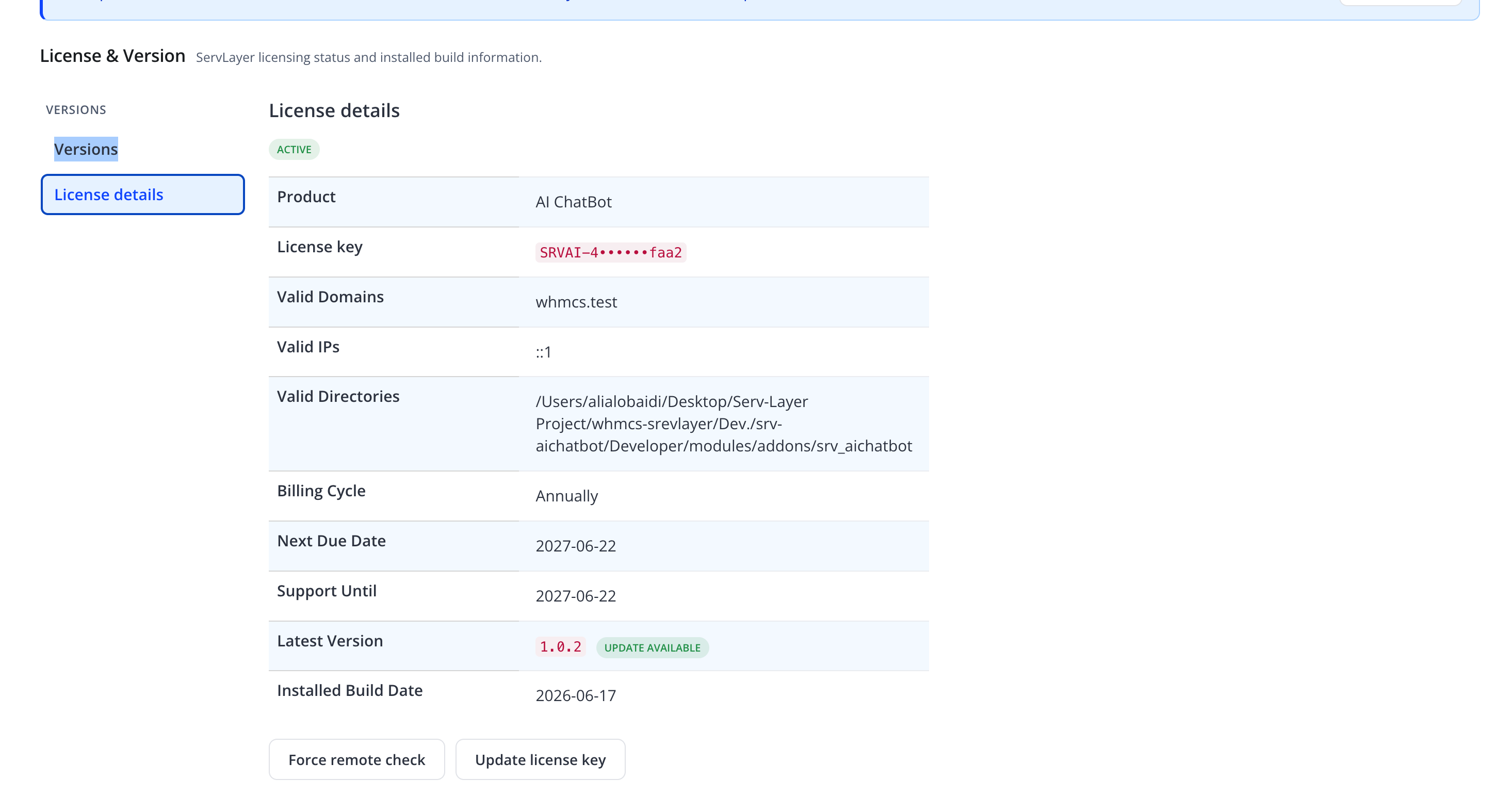
Task: Click the UPDATE AVAILABLE badge
Action: 652,647
